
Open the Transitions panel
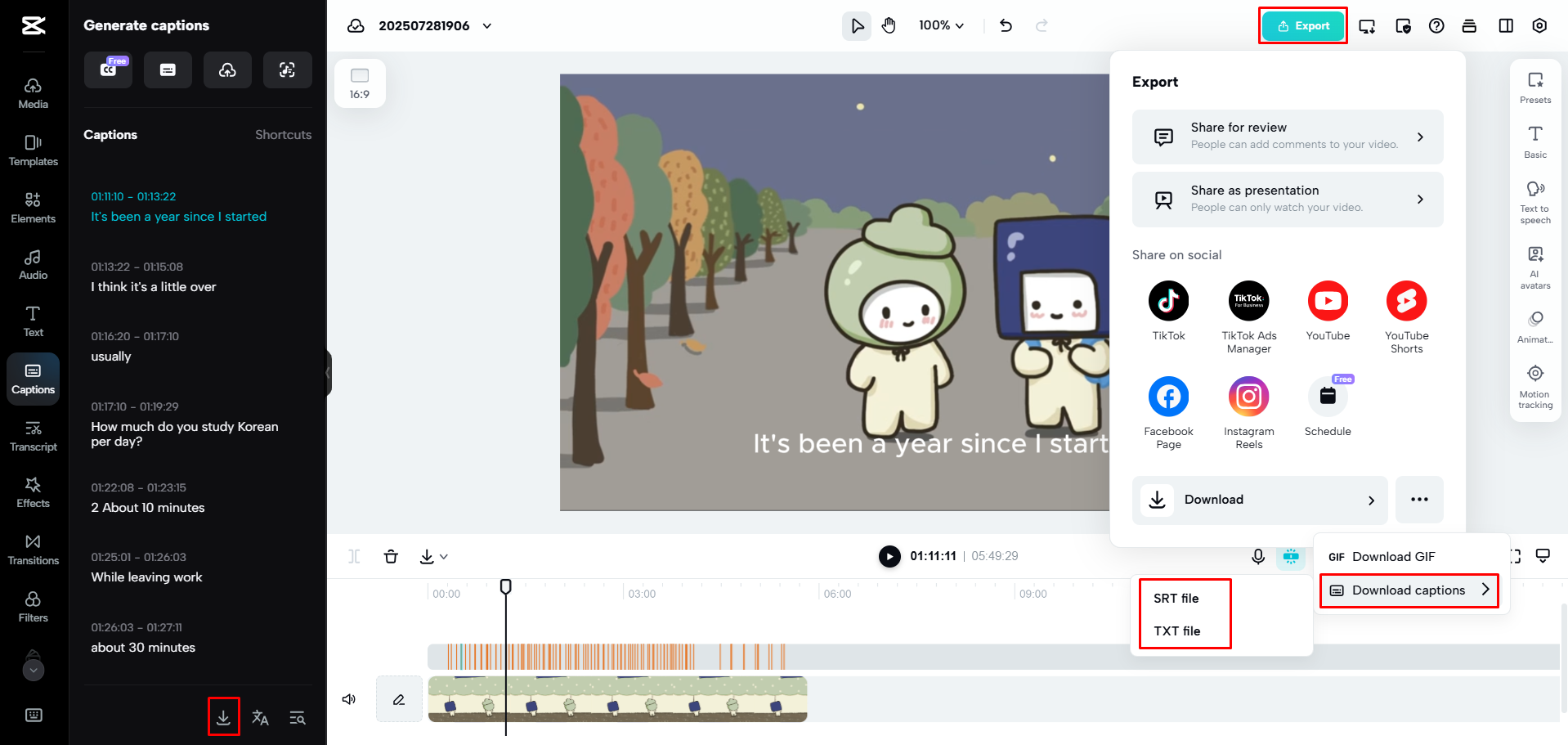[x=33, y=550]
